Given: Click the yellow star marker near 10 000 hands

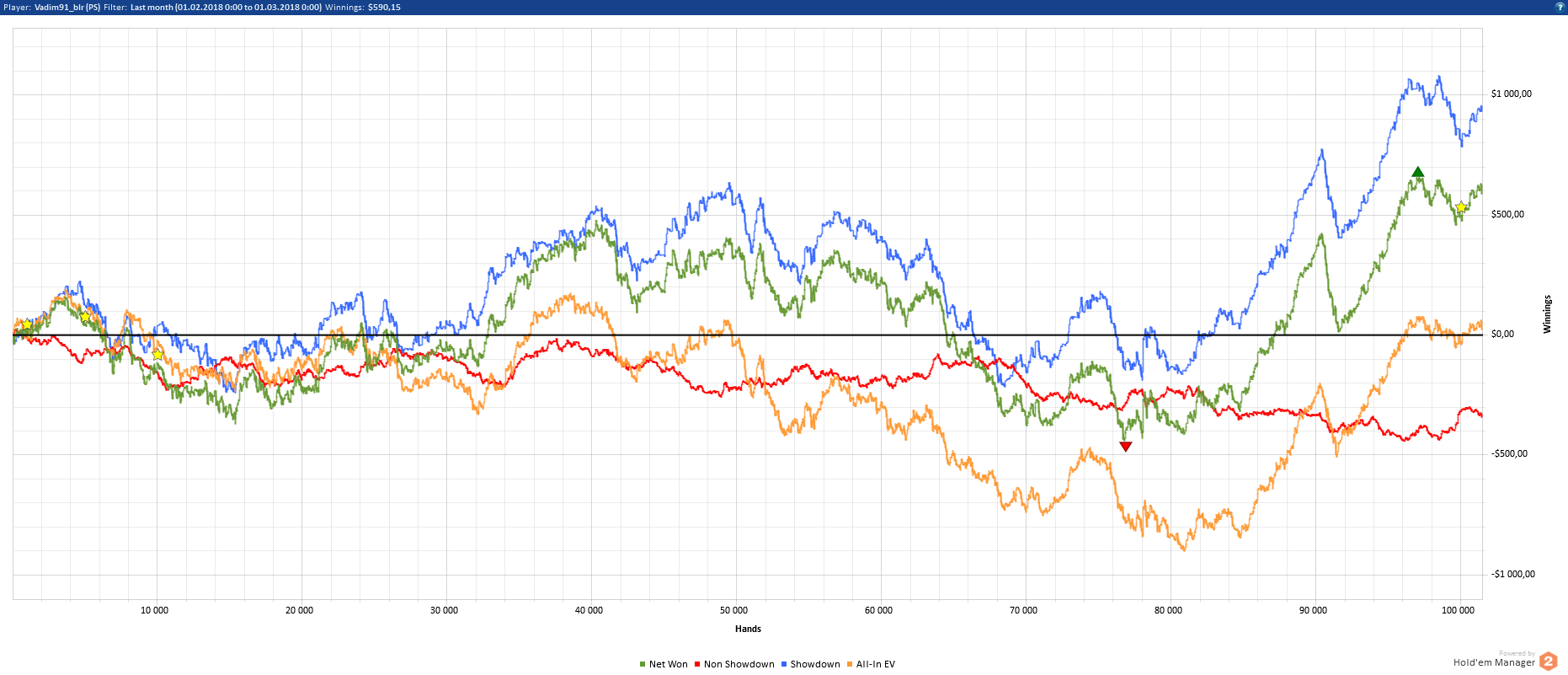Looking at the screenshot, I should [157, 354].
